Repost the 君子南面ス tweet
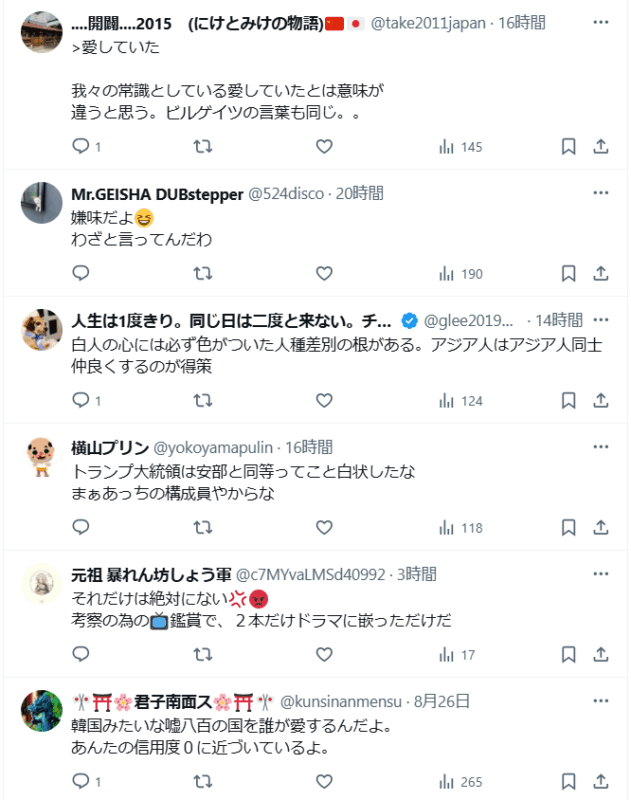The image size is (631, 800). [x=202, y=781]
